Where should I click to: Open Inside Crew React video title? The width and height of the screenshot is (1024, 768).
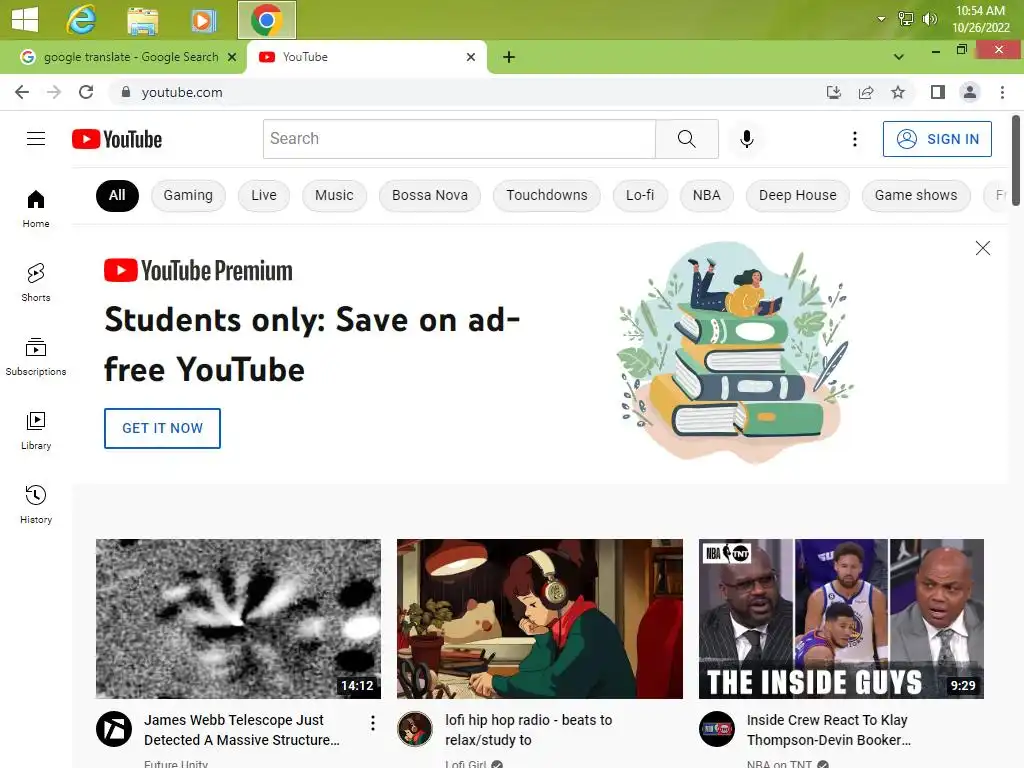click(829, 729)
